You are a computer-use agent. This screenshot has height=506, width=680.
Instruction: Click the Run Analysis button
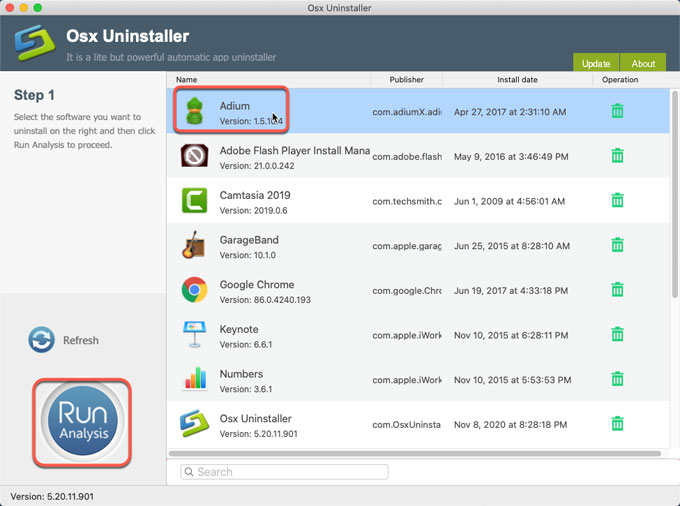82,421
